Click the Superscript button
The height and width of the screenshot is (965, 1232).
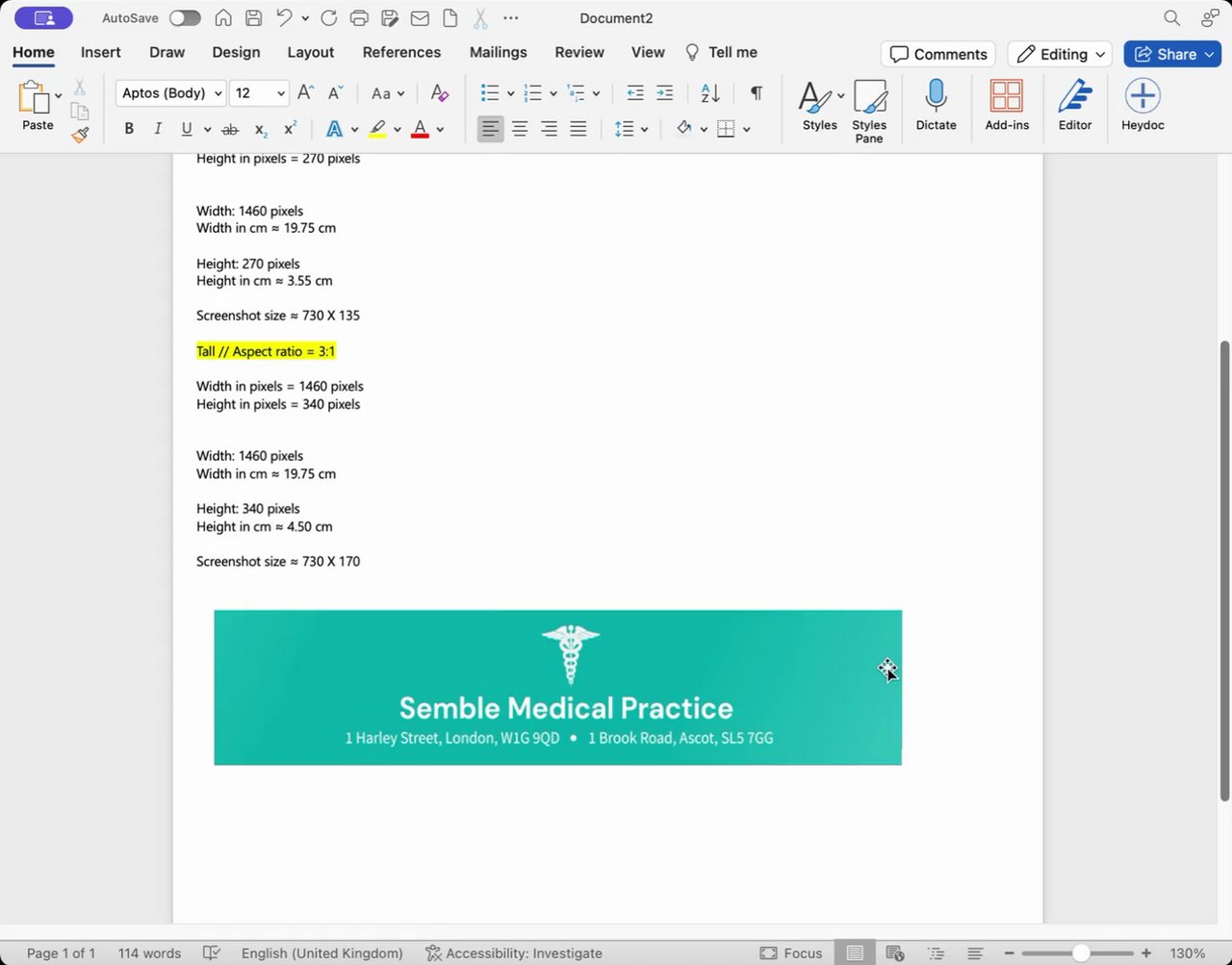(x=290, y=129)
